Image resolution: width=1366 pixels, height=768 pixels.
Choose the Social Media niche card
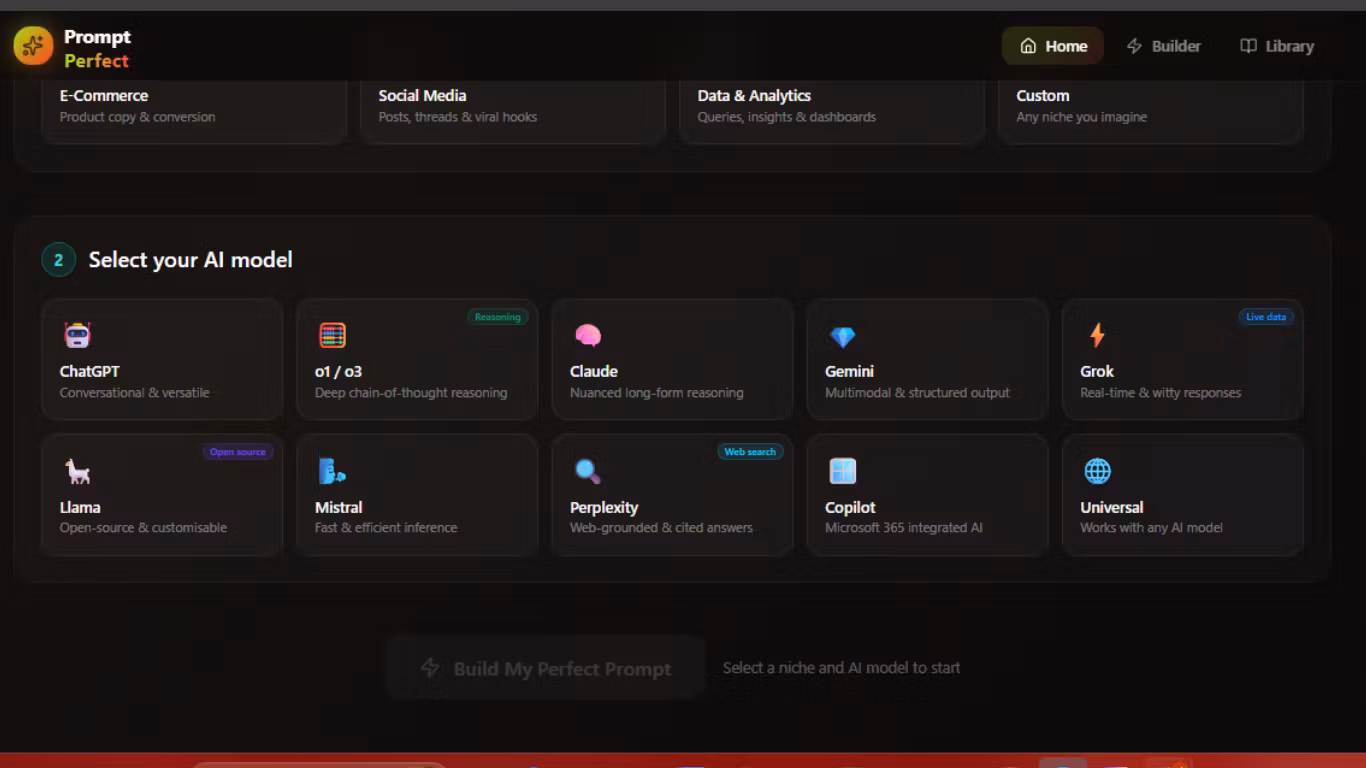point(513,112)
